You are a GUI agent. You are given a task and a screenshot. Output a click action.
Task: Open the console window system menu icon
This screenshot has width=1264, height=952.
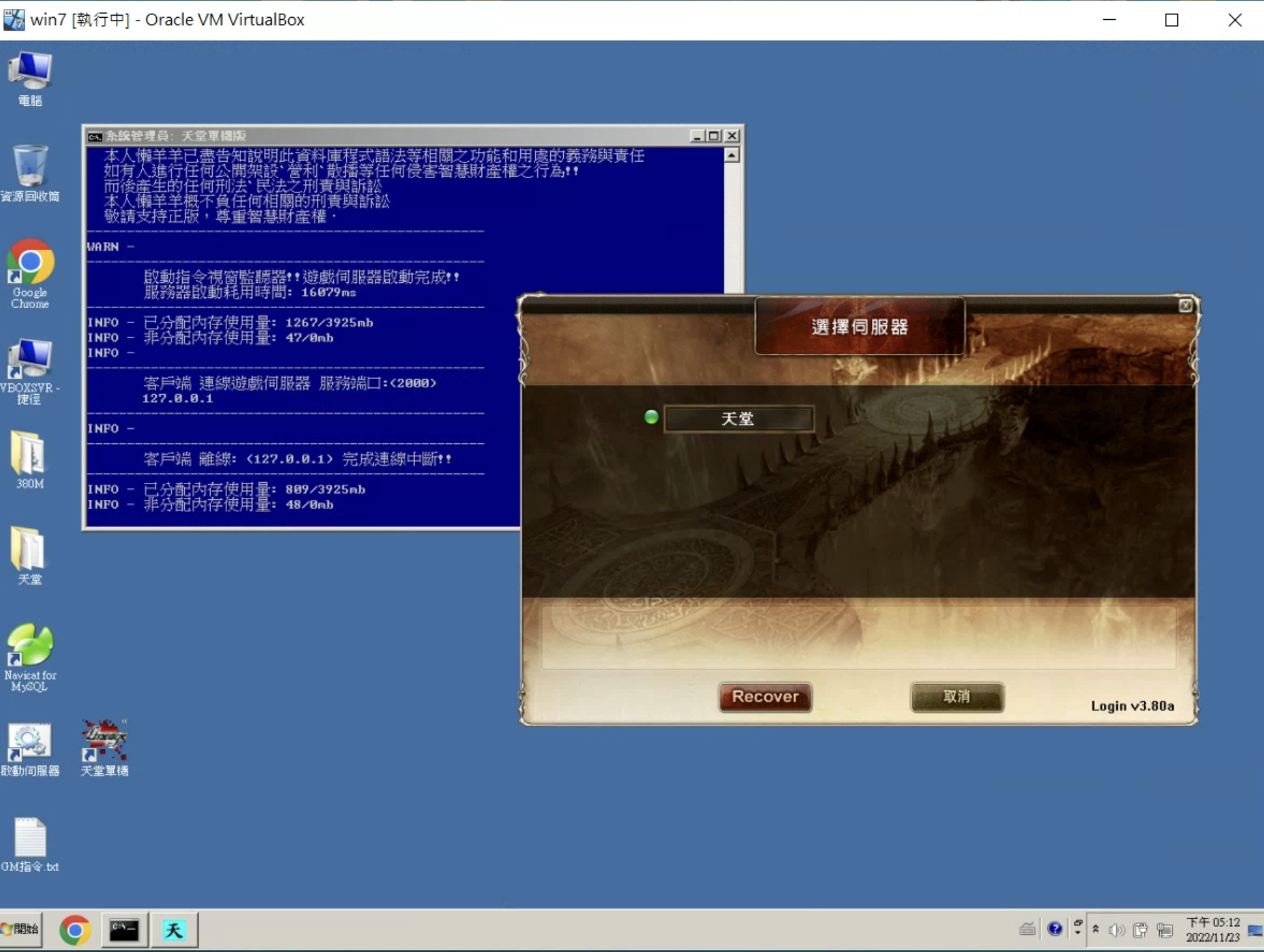pyautogui.click(x=95, y=136)
